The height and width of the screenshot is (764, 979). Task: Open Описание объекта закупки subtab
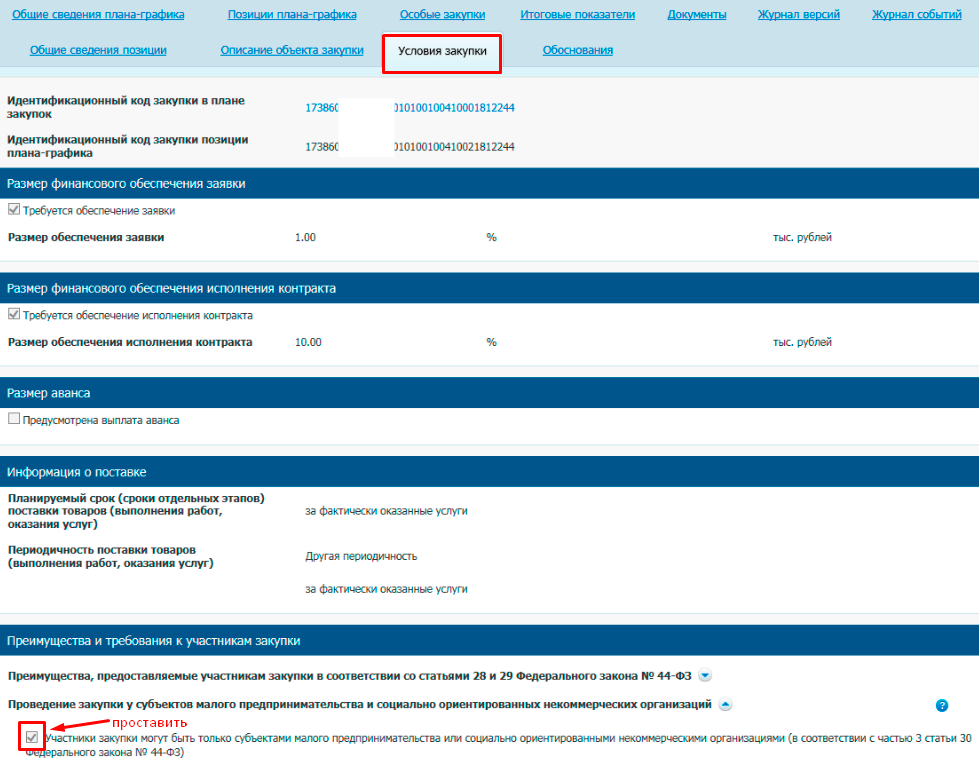292,50
